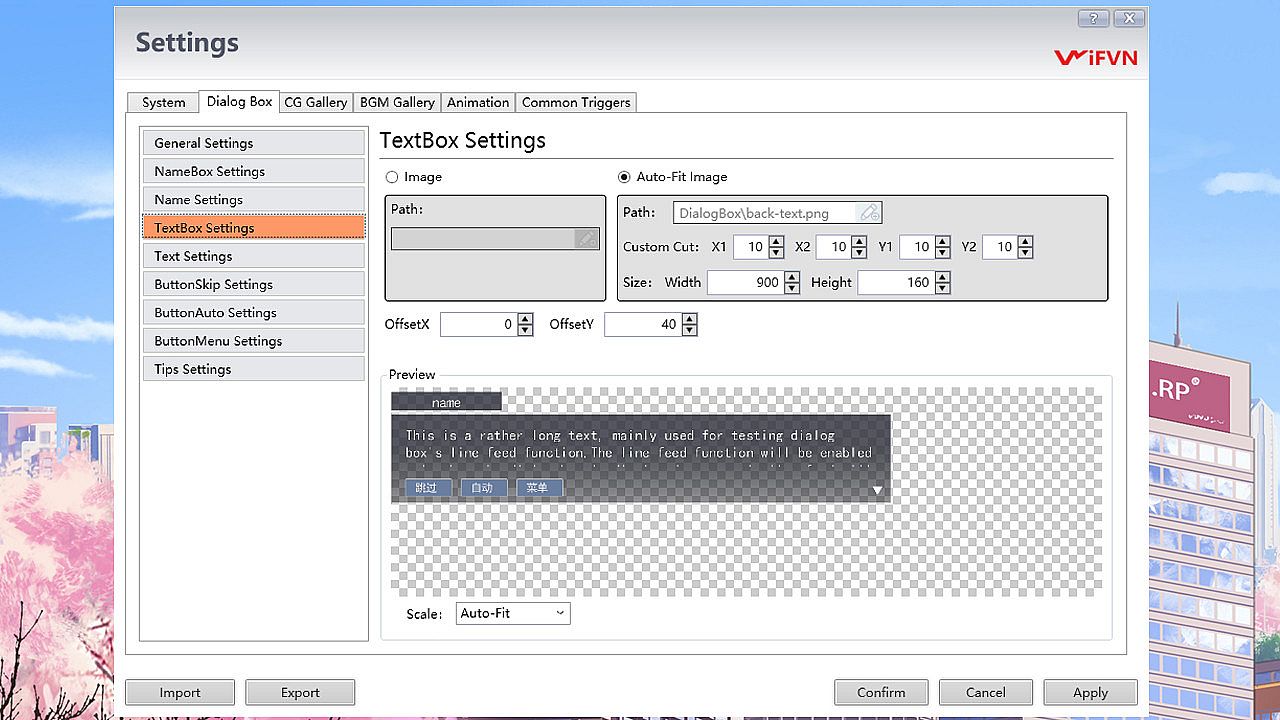This screenshot has height=720, width=1280.
Task: Click the edit icon in Auto-Fit Path field
Action: [869, 213]
